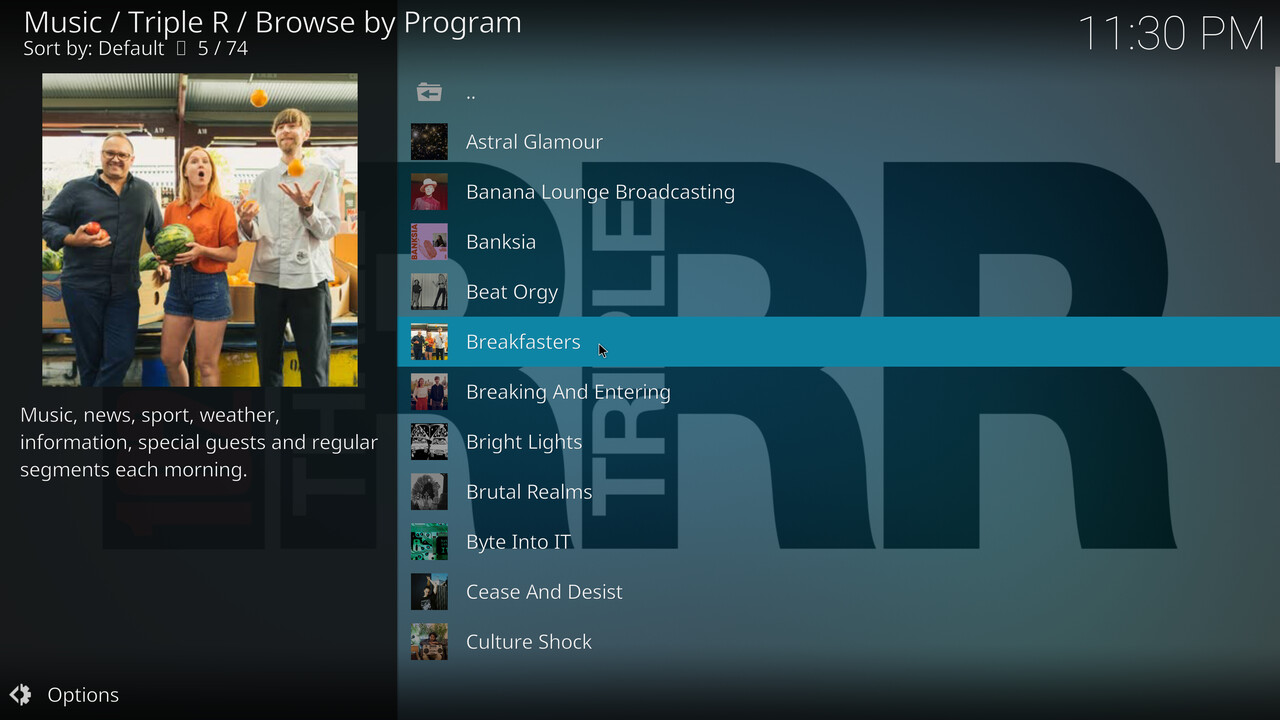The height and width of the screenshot is (720, 1280).
Task: Open the Breaking And Entering program
Action: click(568, 392)
